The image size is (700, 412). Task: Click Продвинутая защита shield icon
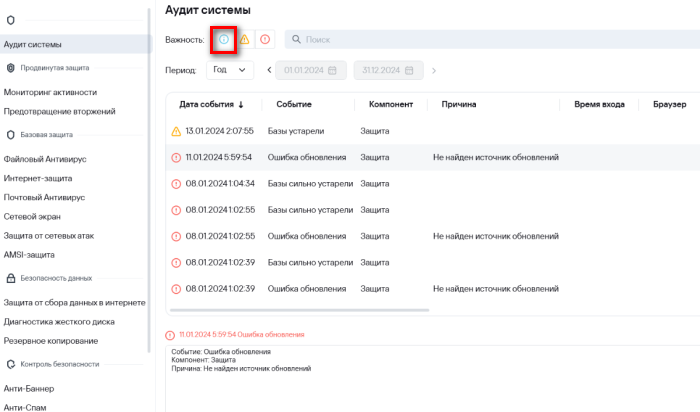(x=11, y=68)
